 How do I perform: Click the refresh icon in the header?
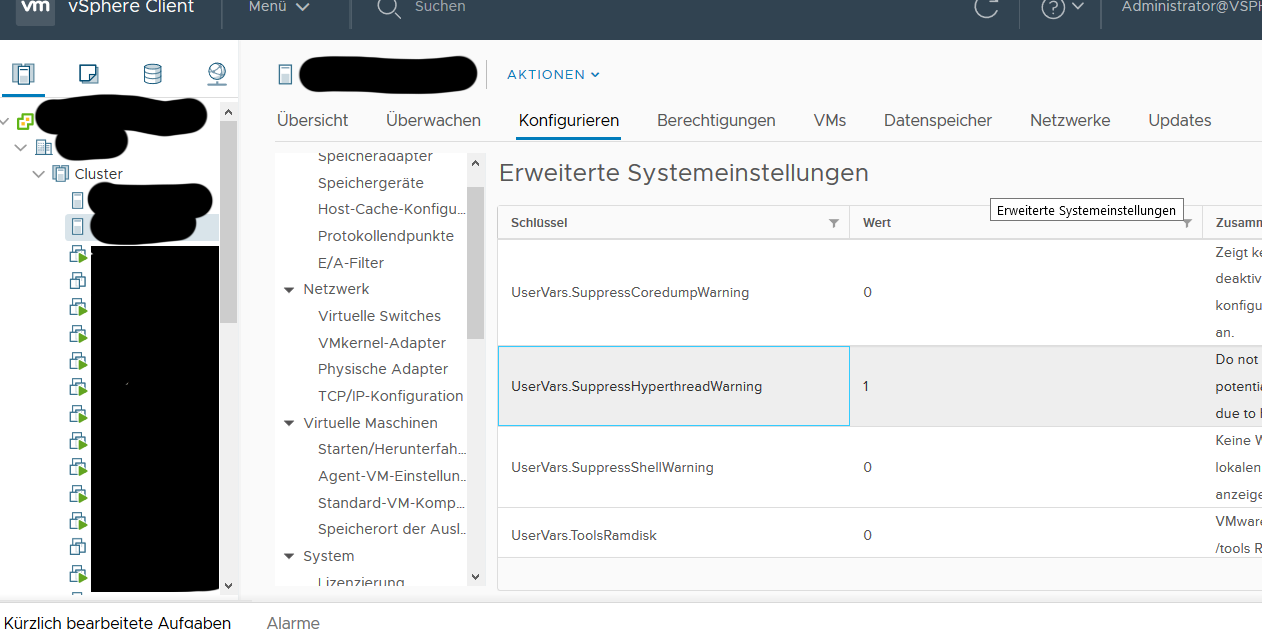pos(986,10)
